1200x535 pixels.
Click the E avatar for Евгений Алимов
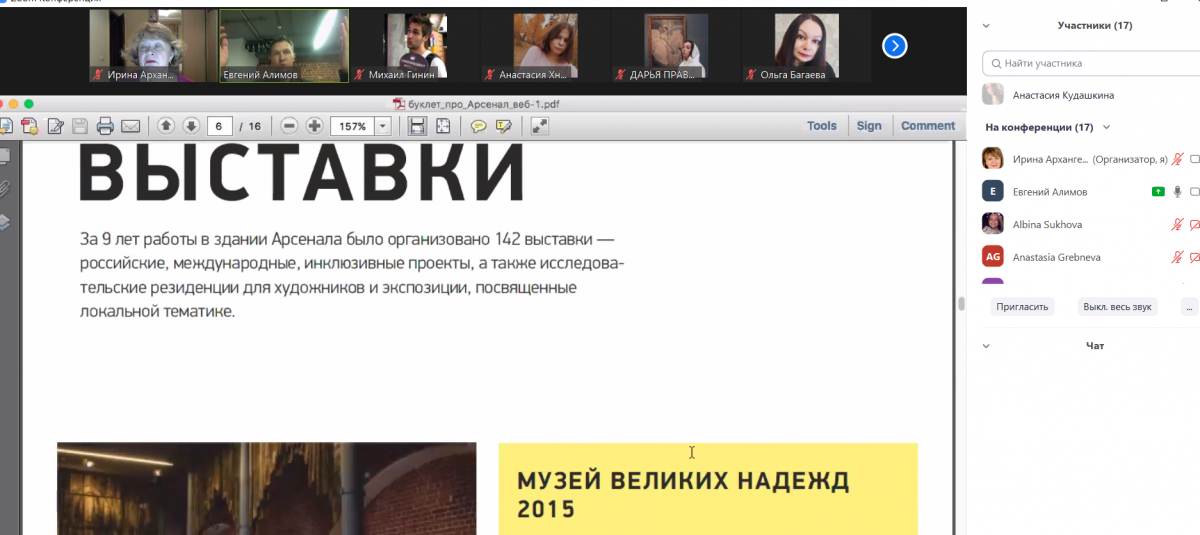[x=993, y=191]
